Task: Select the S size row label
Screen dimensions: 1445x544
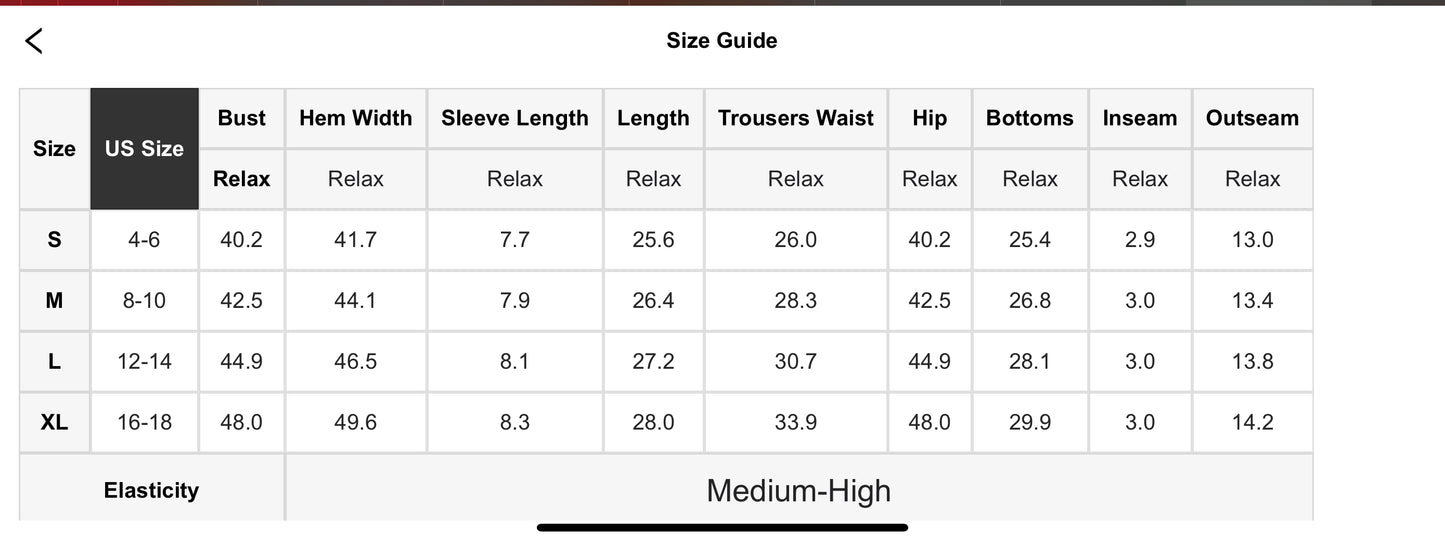Action: pos(54,240)
